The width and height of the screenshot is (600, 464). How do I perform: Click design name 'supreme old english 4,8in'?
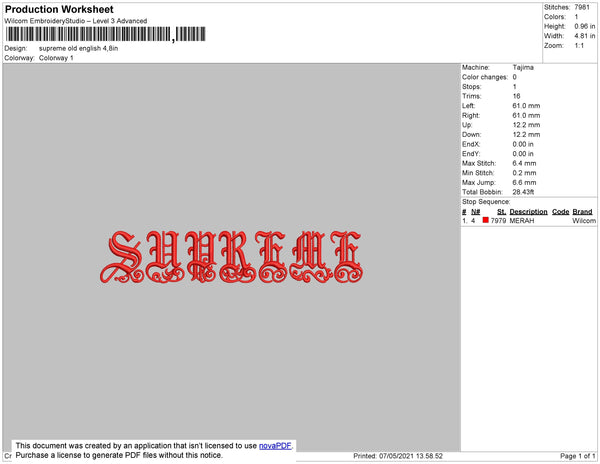click(78, 49)
